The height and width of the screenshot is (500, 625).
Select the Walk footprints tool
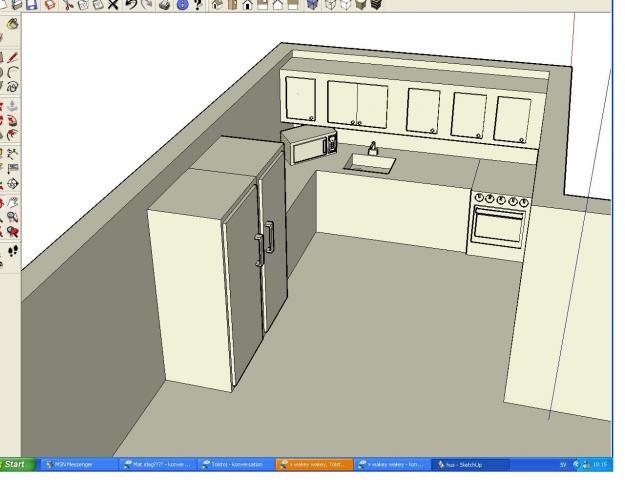(13, 253)
